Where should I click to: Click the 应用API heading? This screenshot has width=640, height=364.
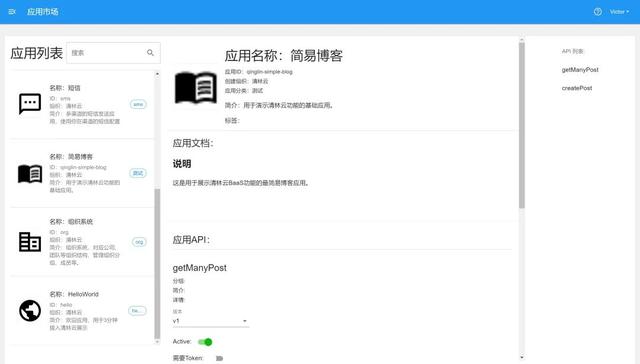click(191, 240)
